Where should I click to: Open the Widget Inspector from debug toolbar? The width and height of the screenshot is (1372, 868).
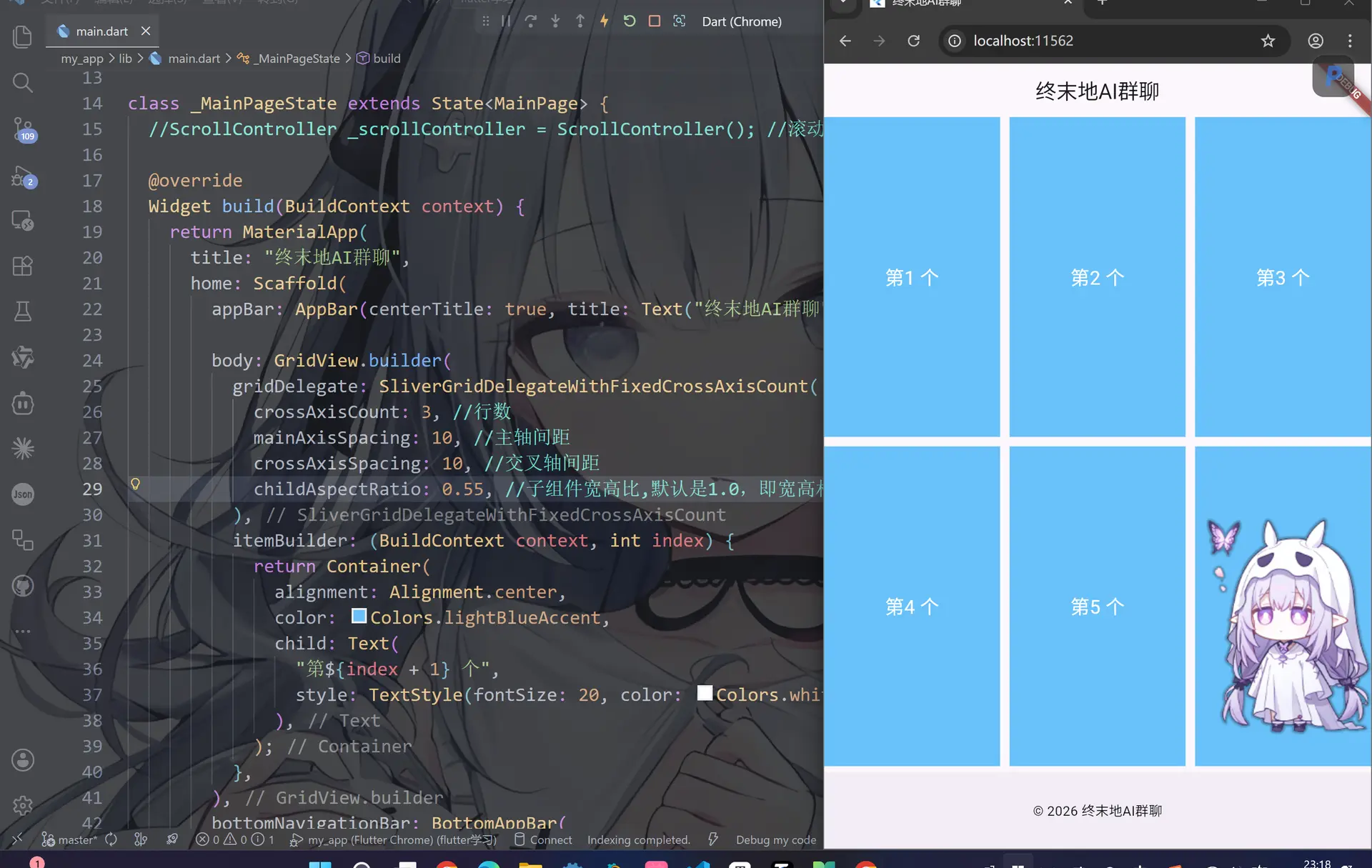(x=679, y=21)
